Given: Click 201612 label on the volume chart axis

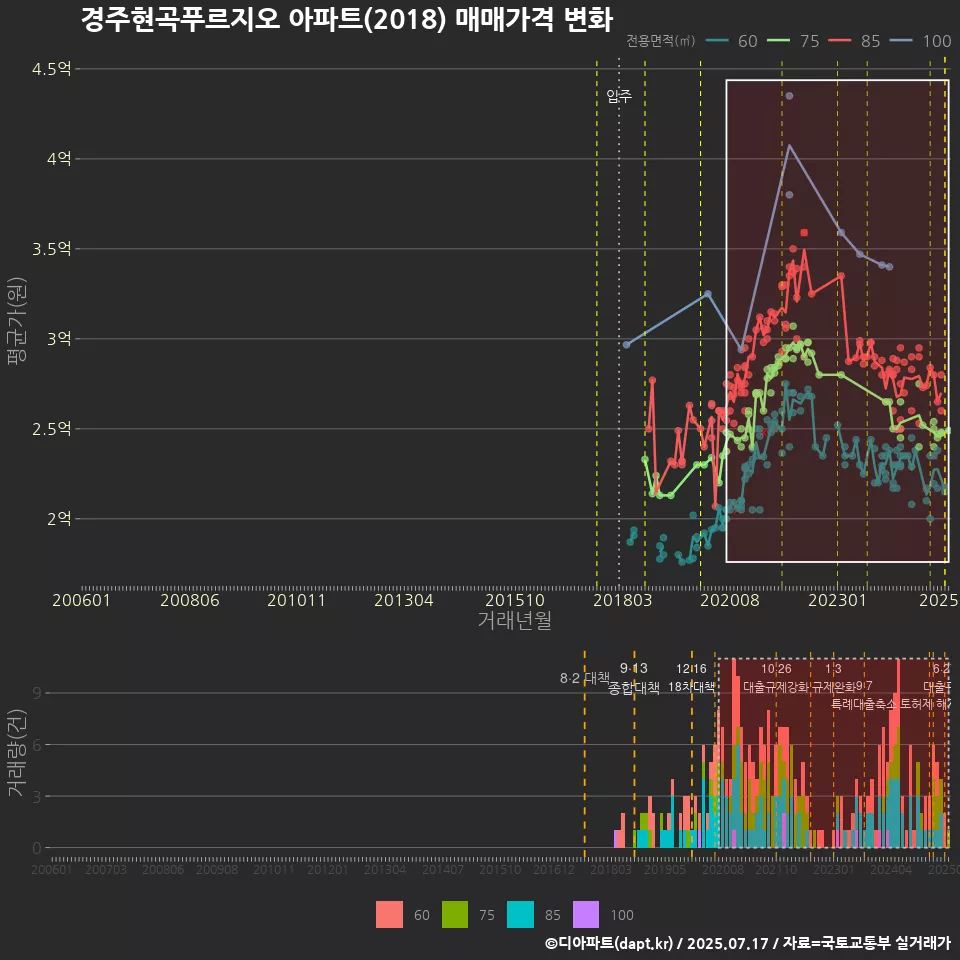Looking at the screenshot, I should [554, 869].
